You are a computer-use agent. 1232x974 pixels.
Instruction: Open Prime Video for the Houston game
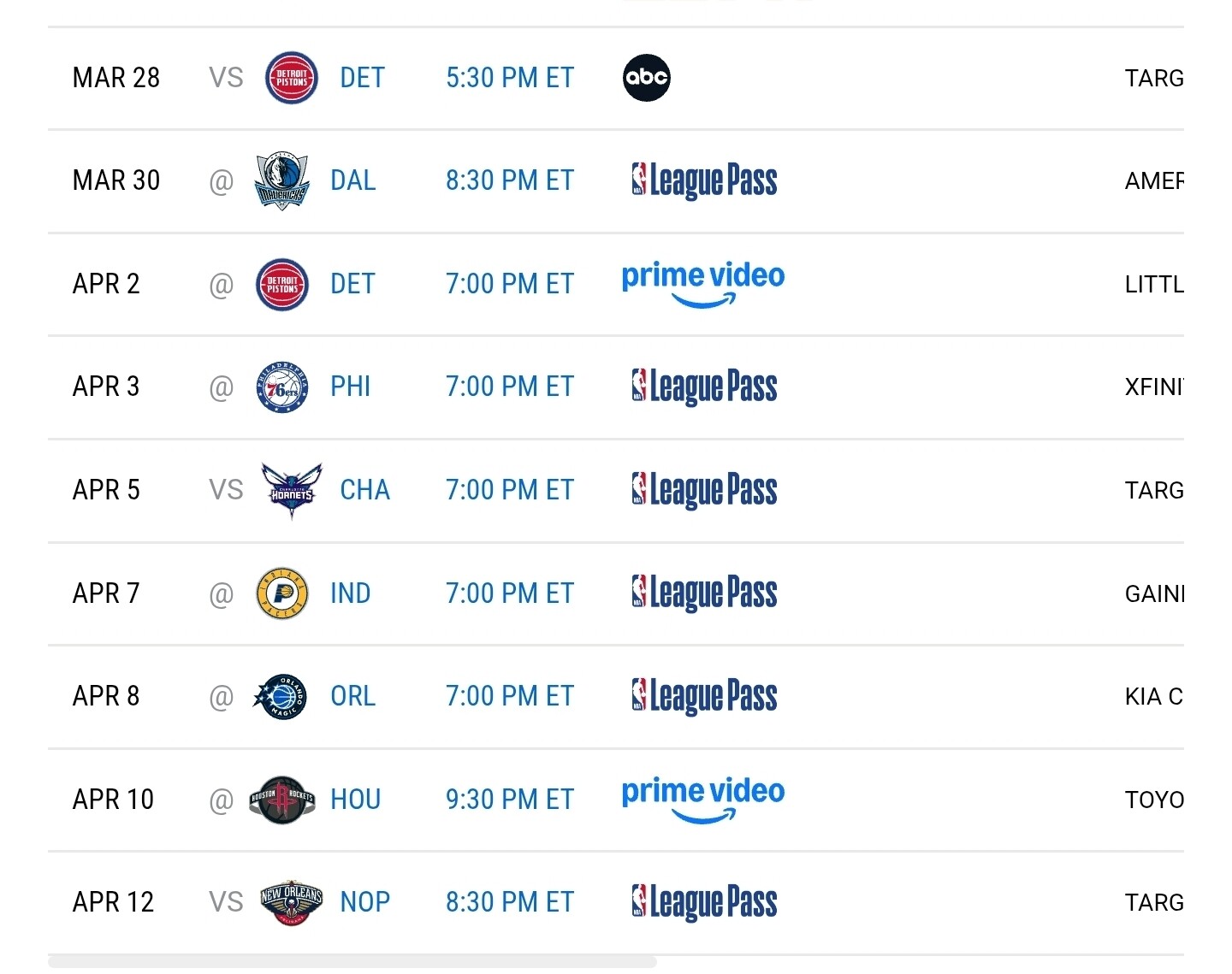[702, 800]
